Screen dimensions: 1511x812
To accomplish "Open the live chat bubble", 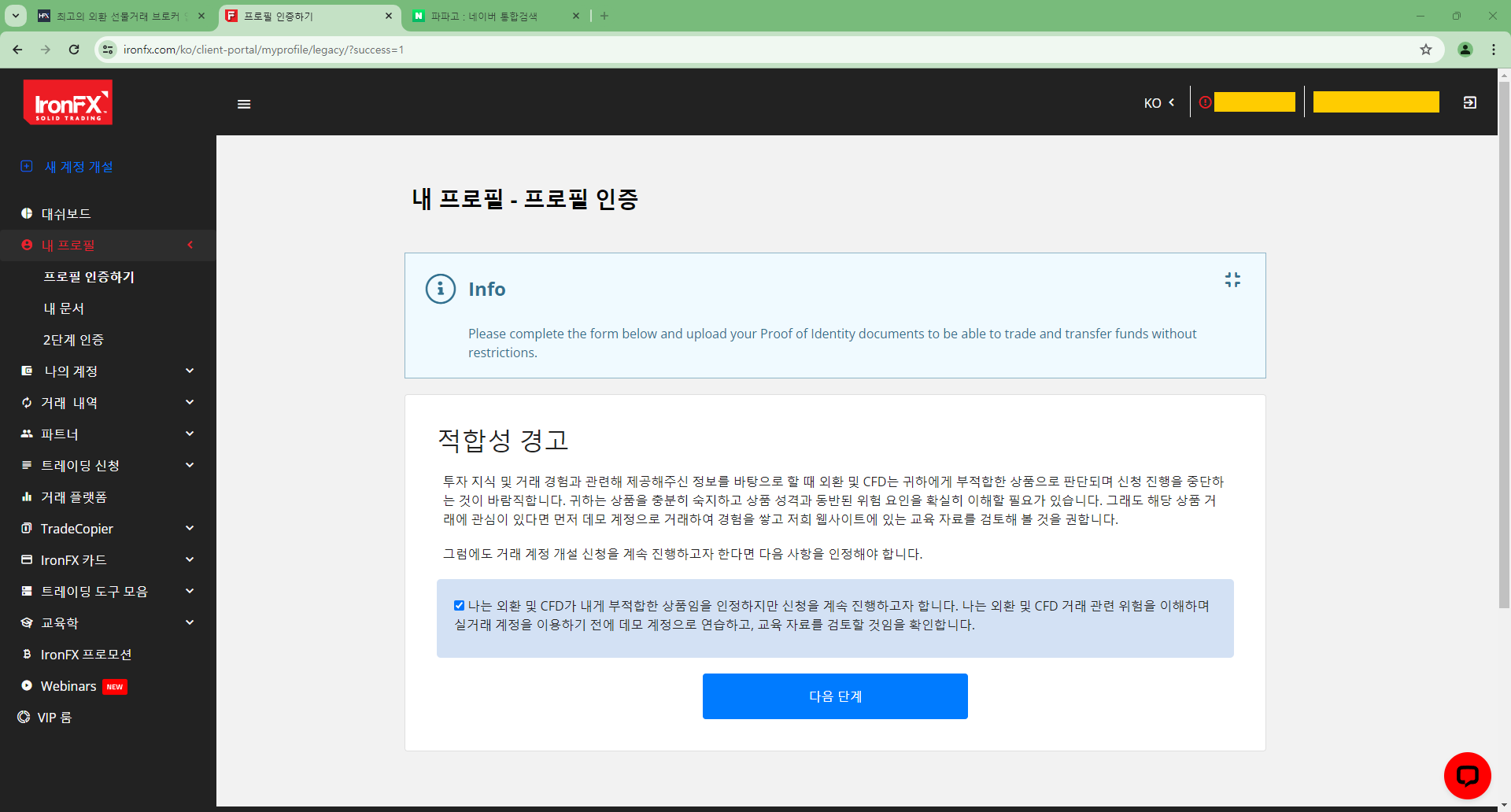I will point(1467,775).
